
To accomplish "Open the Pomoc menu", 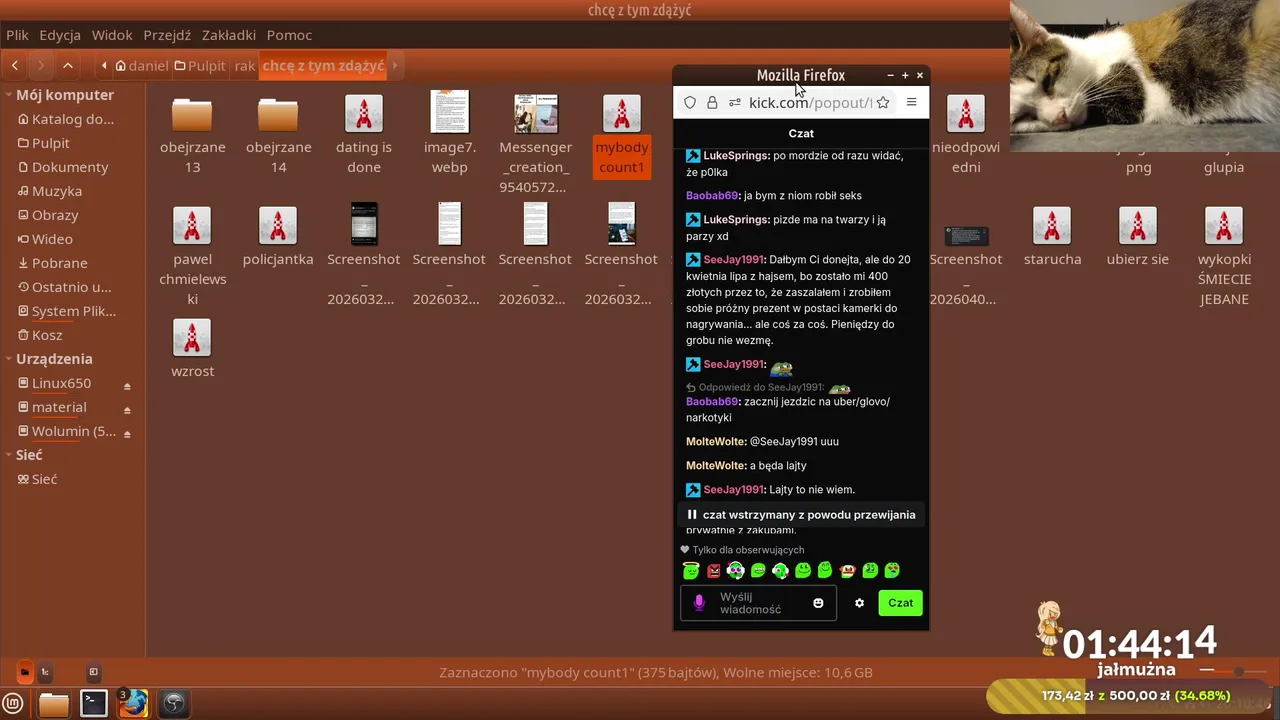I will [289, 35].
